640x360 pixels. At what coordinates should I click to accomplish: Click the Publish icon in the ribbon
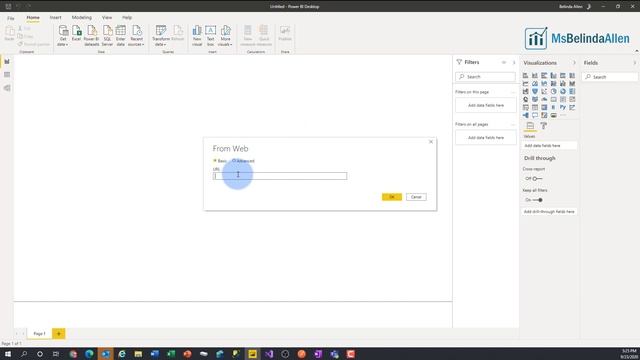285,33
